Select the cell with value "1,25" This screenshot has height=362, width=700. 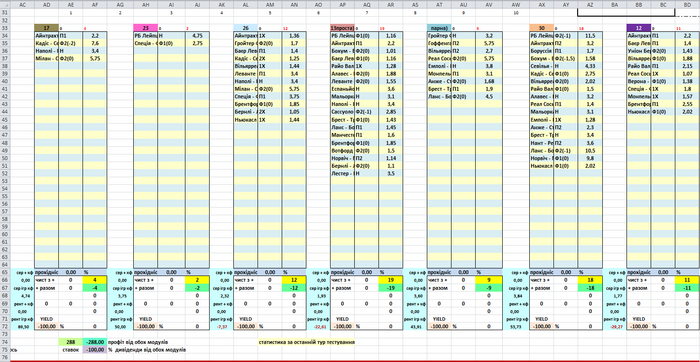tap(294, 58)
